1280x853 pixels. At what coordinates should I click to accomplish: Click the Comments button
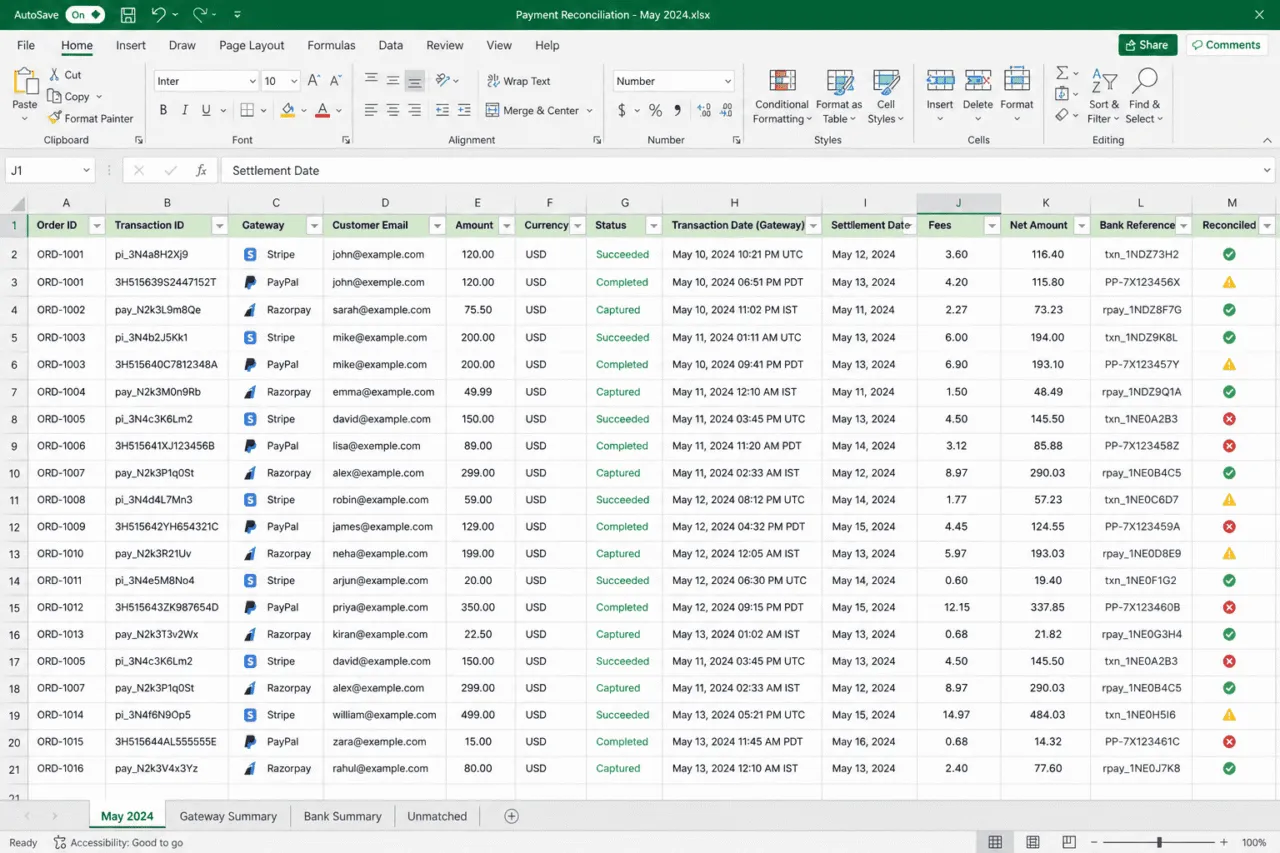tap(1226, 45)
